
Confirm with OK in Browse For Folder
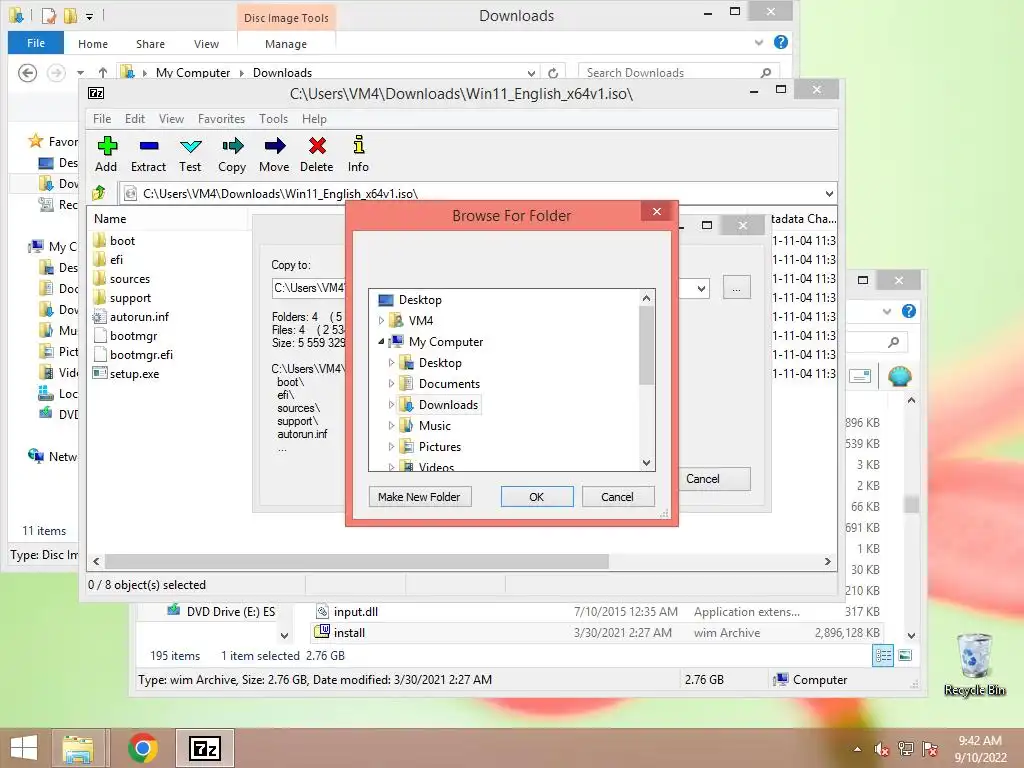coord(537,497)
